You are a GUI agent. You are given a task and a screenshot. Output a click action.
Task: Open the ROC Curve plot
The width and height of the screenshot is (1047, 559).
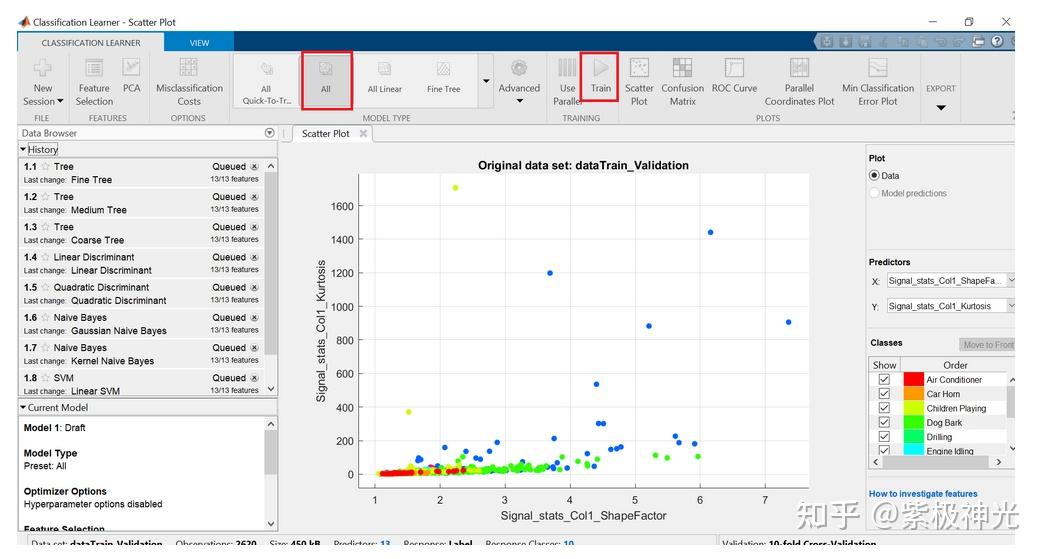pos(734,76)
